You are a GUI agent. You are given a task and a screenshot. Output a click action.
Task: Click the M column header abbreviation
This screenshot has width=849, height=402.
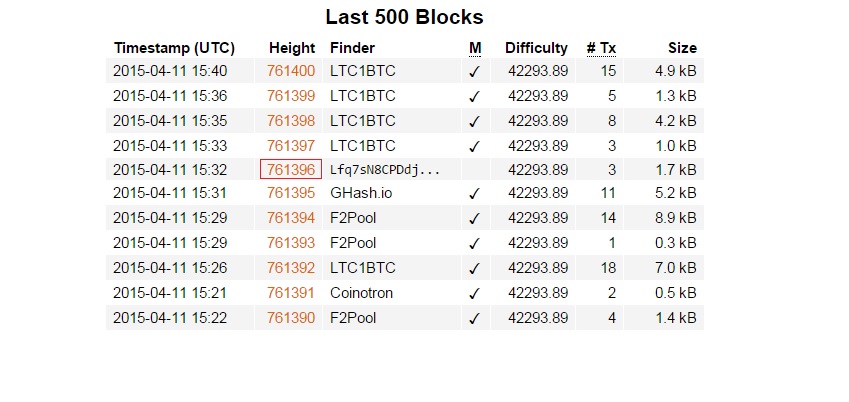475,48
